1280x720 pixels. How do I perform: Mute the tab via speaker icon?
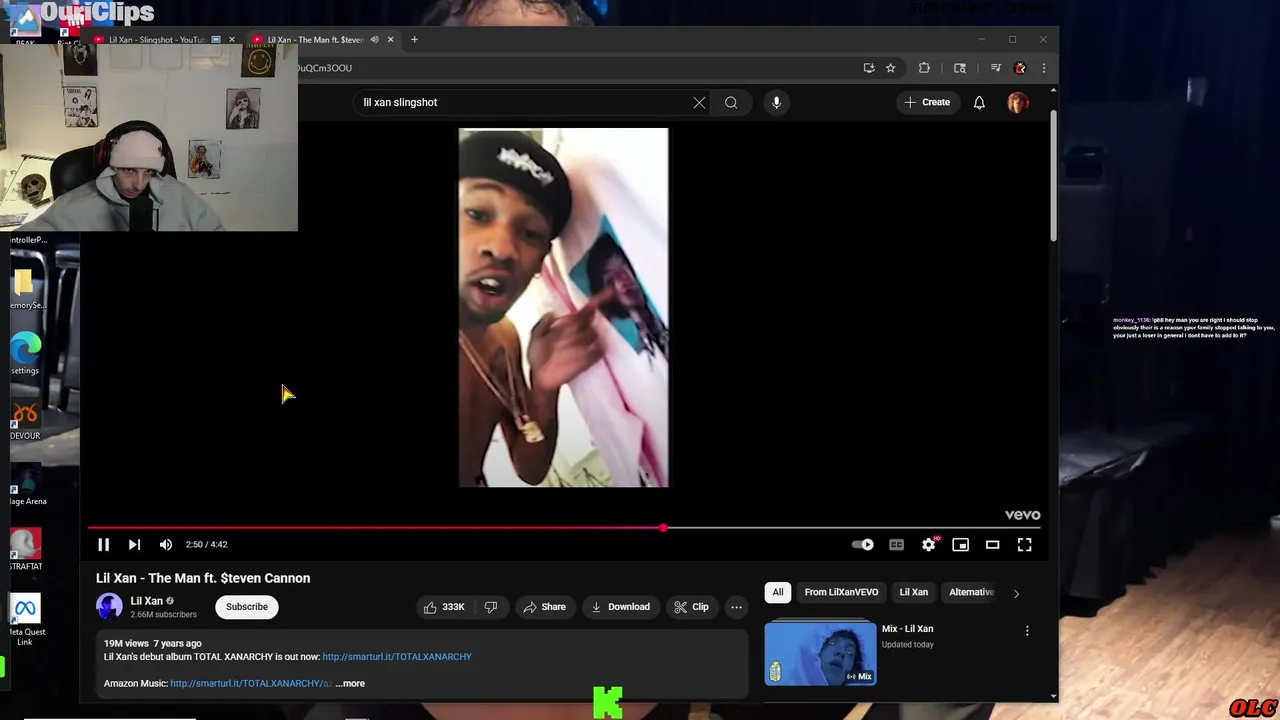374,40
